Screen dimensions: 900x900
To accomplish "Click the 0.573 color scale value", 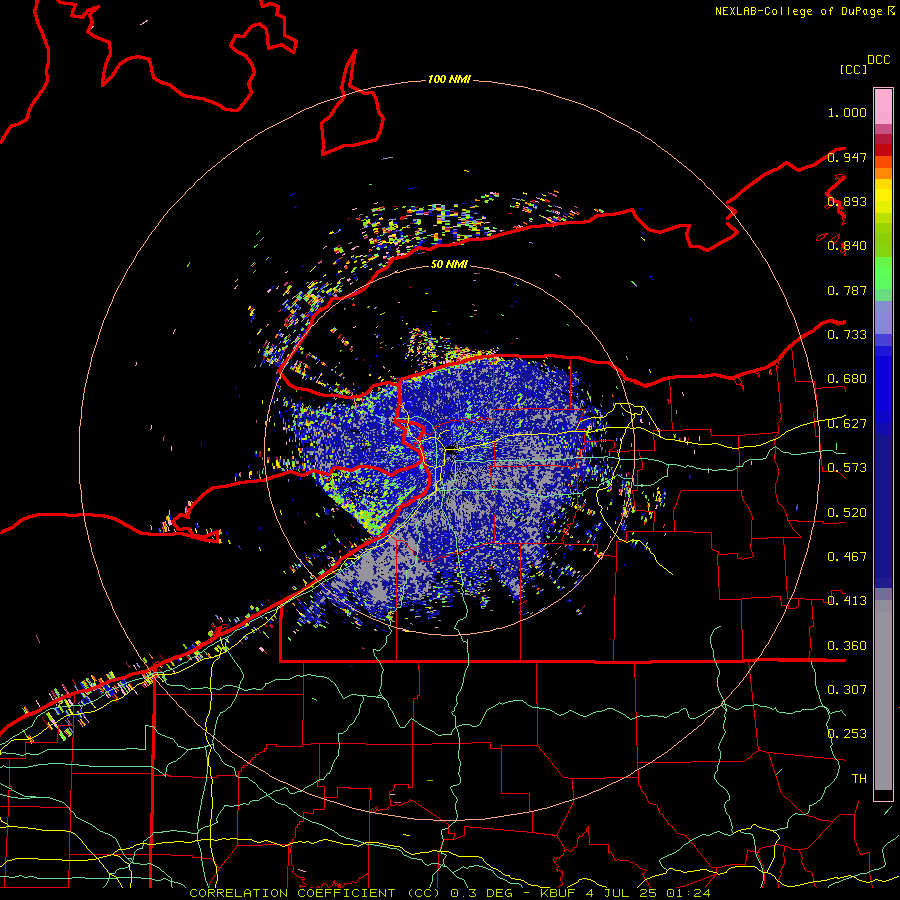I will point(847,468).
